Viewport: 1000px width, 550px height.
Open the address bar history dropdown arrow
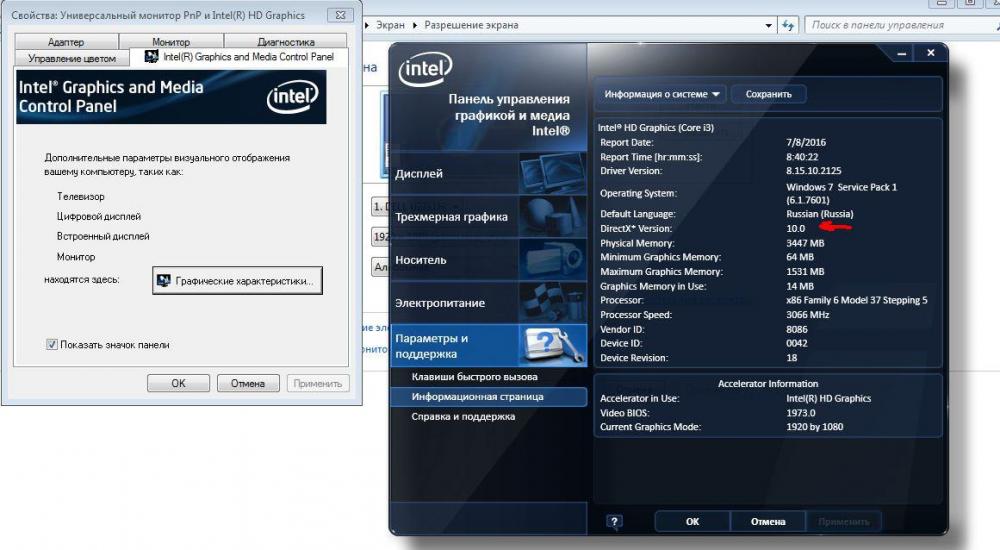coord(768,26)
